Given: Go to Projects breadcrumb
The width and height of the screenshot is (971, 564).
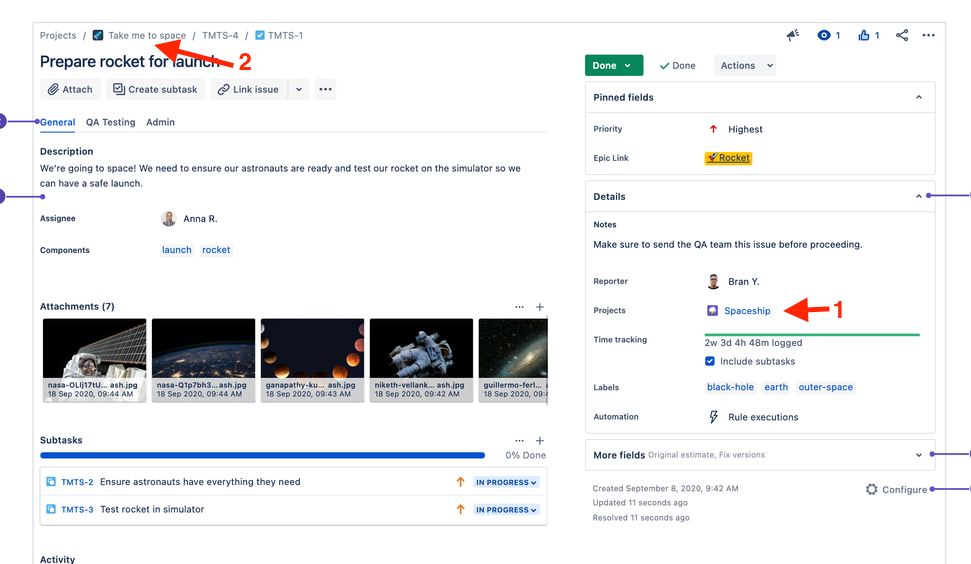Looking at the screenshot, I should tap(58, 35).
